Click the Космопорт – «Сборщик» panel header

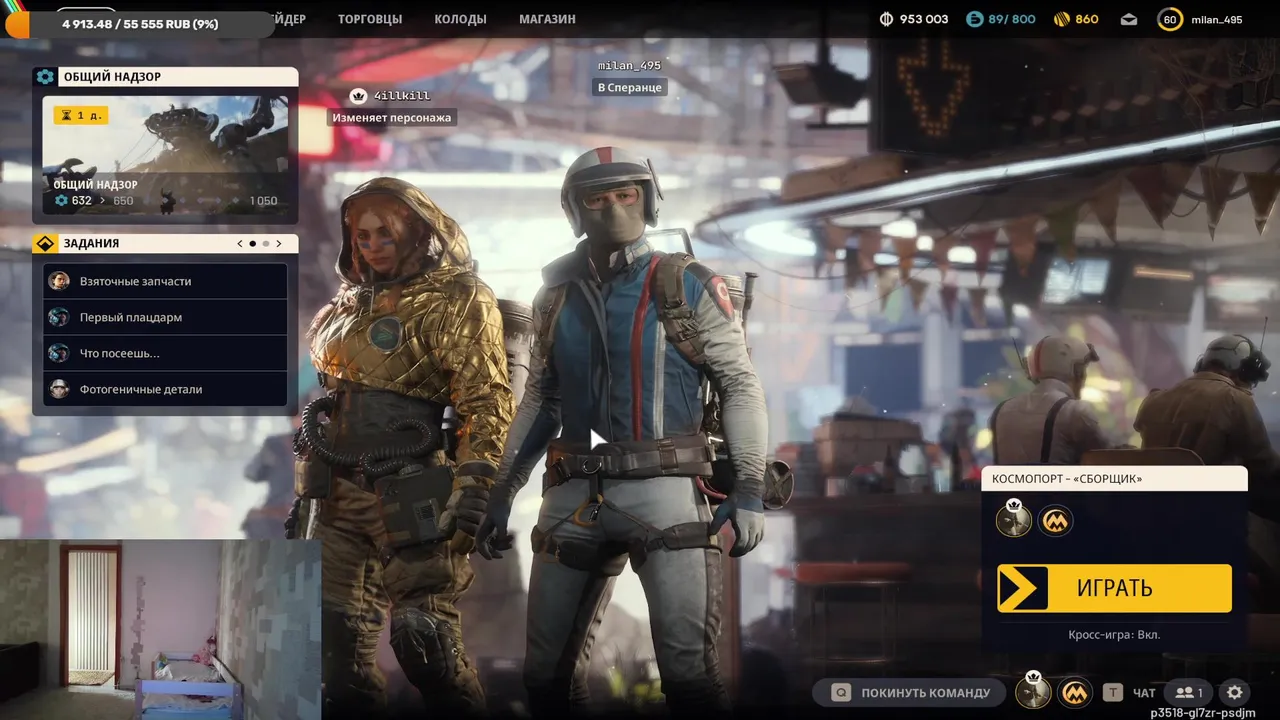(1114, 479)
